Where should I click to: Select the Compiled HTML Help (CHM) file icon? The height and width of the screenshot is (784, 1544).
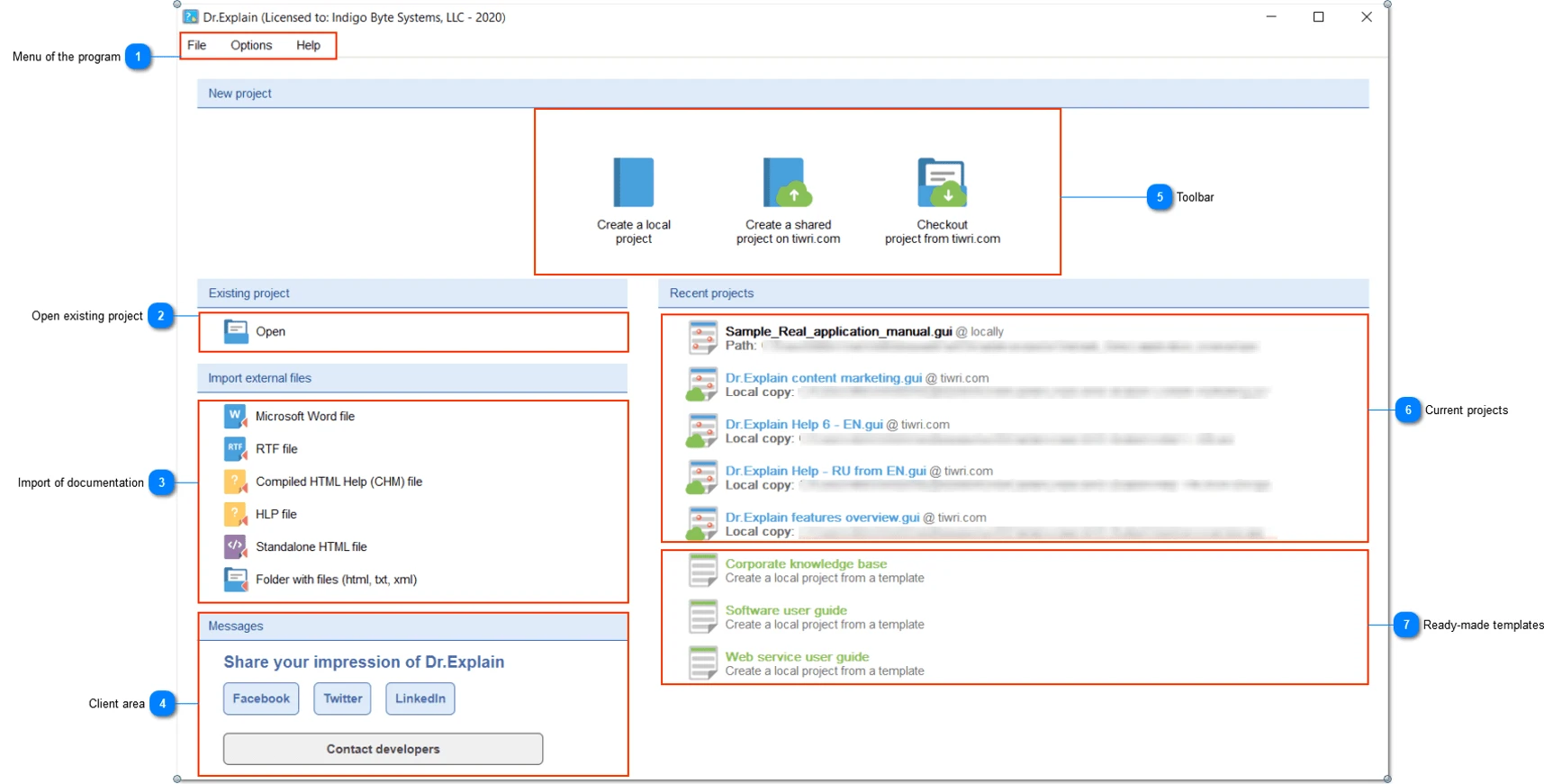pos(236,482)
